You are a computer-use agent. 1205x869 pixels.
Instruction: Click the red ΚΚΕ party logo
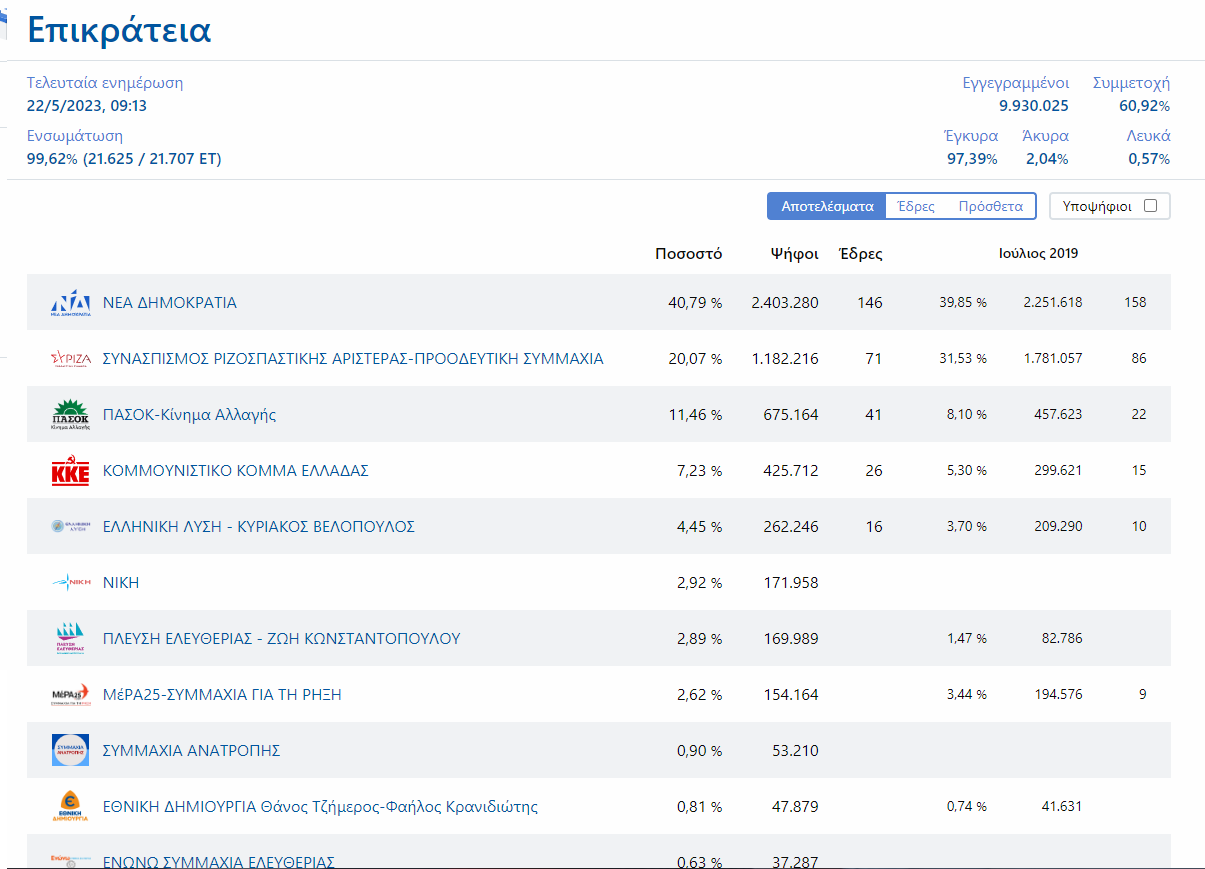coord(71,471)
